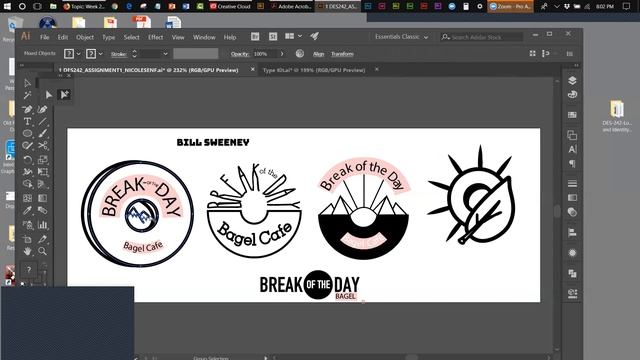Open the Effect menu
Viewport: 640px width, 360px height.
pos(156,37)
